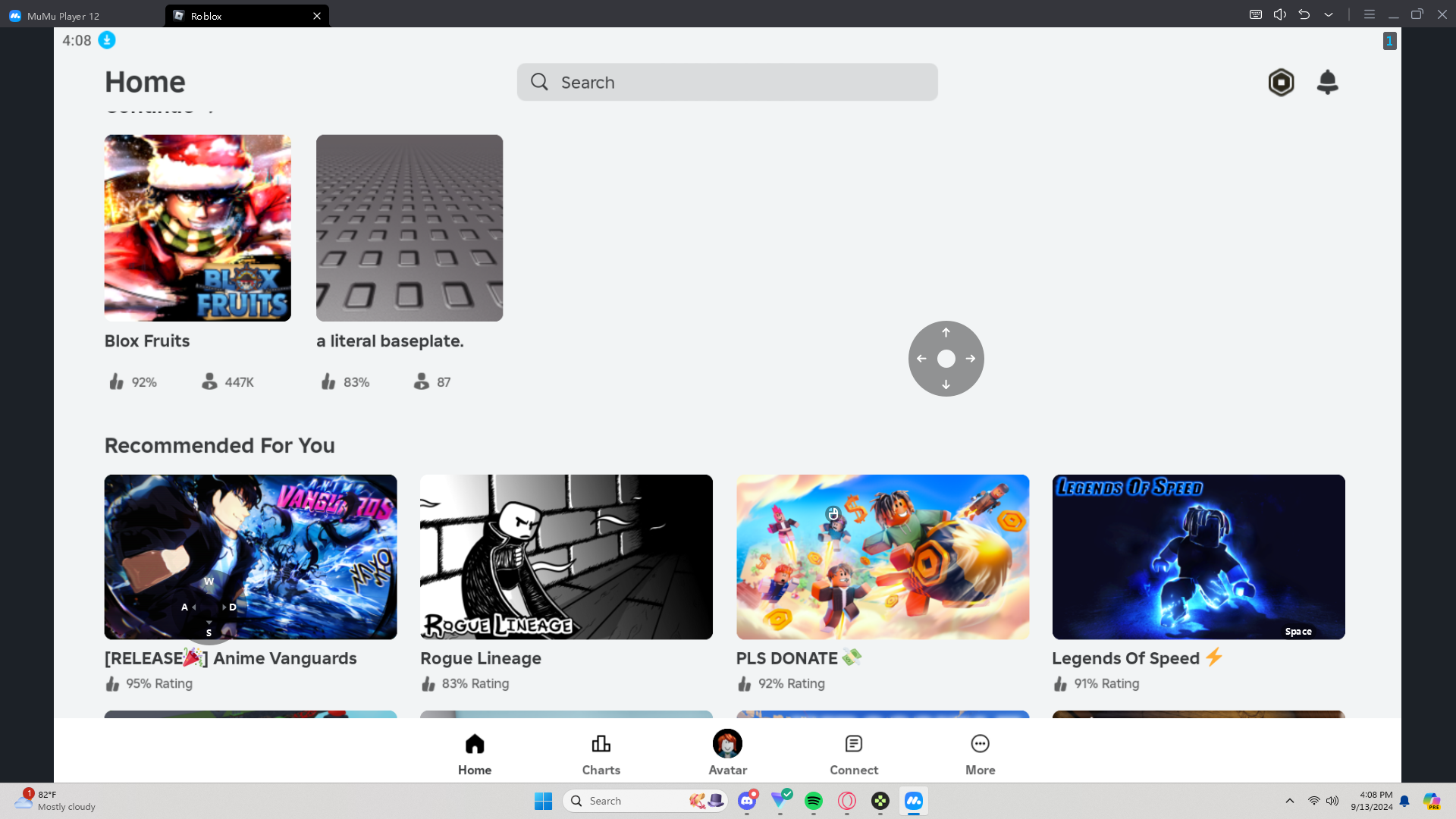Viewport: 1456px width, 819px height.
Task: Open taskbar clock and date
Action: click(x=1372, y=801)
